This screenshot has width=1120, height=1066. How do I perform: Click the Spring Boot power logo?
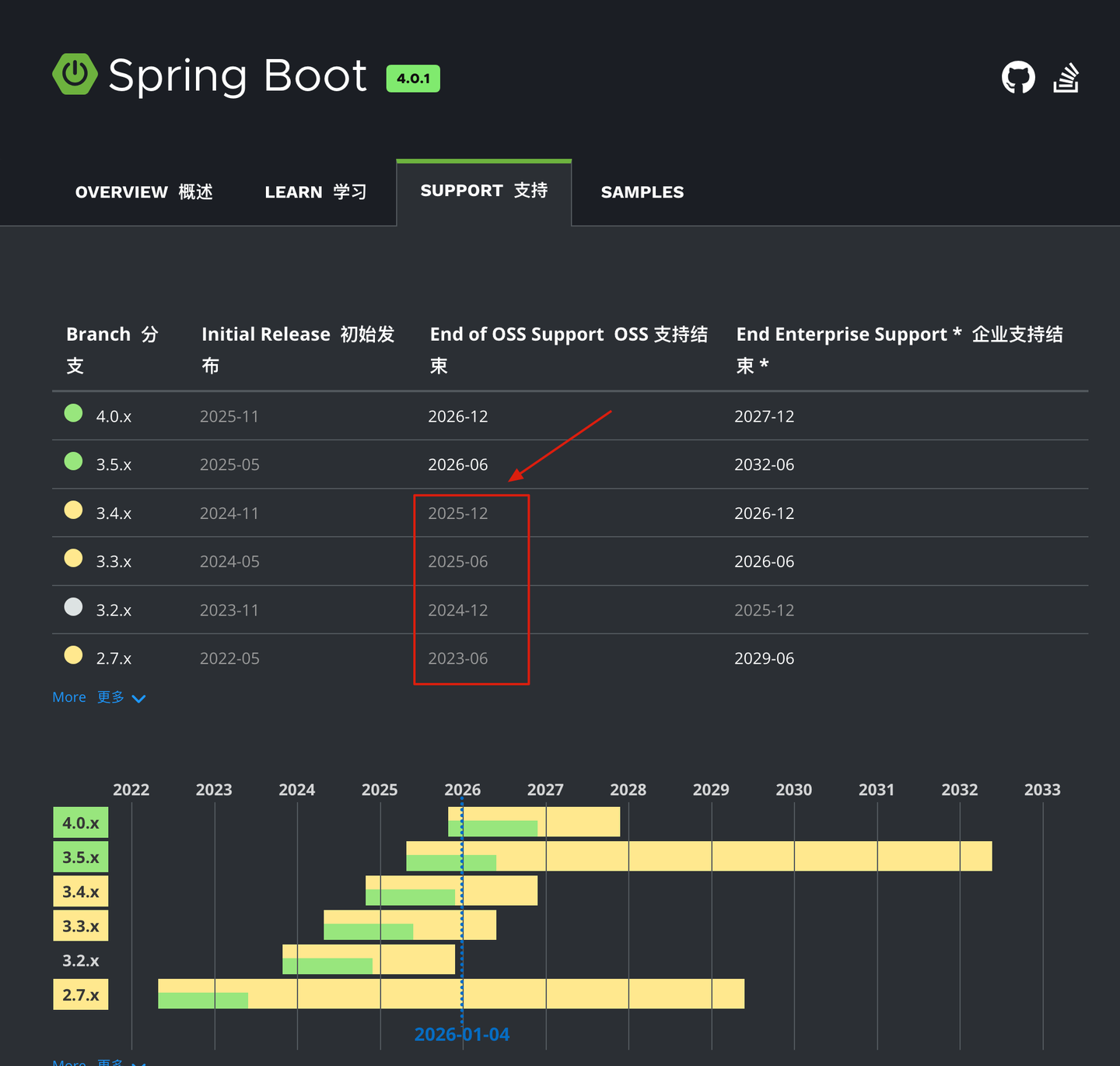point(75,74)
